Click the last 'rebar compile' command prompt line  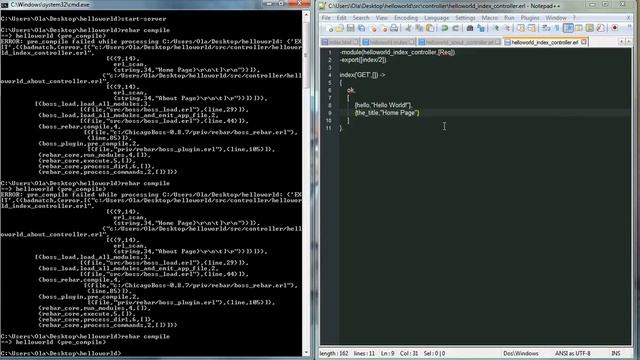pyautogui.click(x=85, y=337)
